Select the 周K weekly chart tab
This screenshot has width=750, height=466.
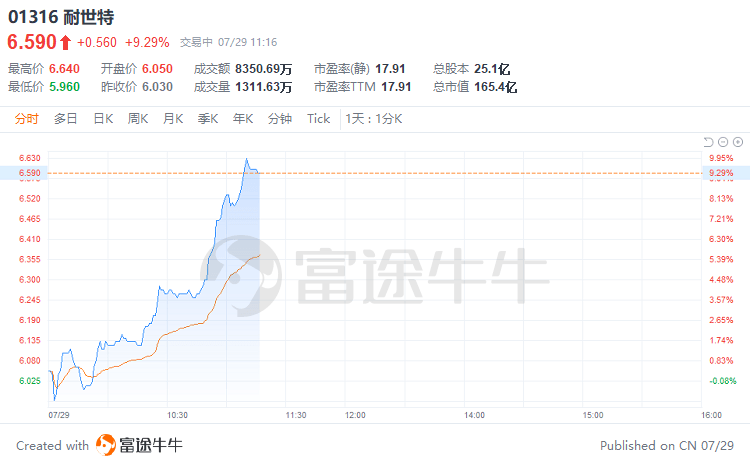(x=138, y=119)
